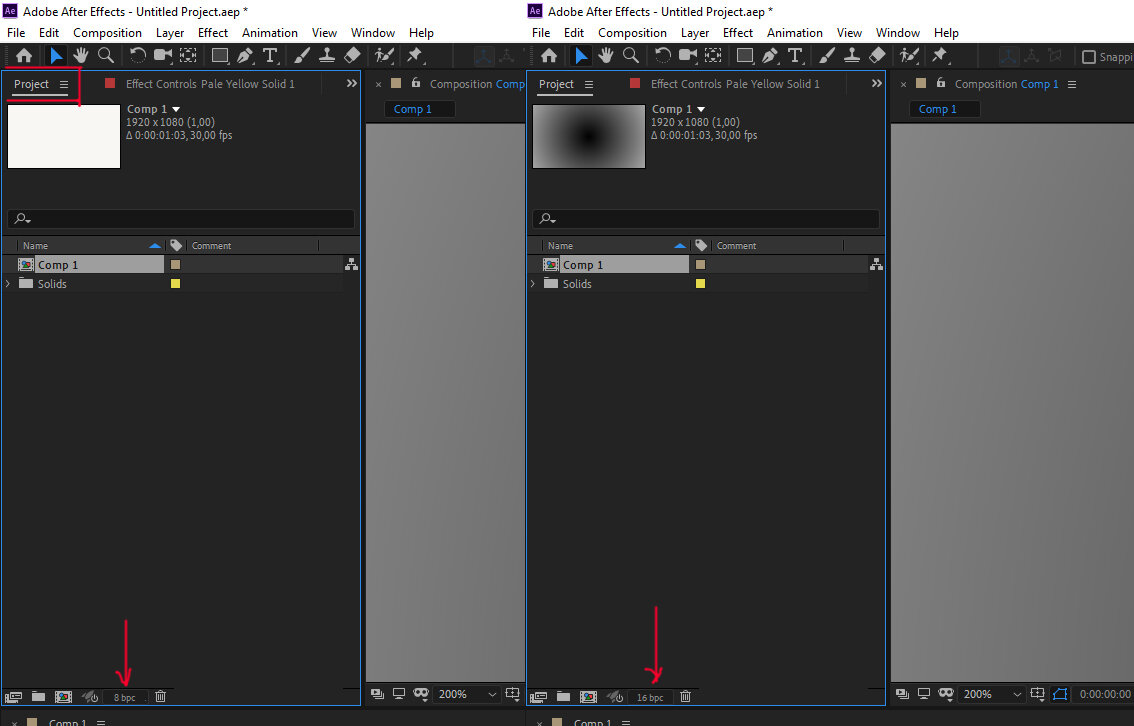Toggle mask and shape path visibility in the right viewer
Viewport: 1134px width, 726px height.
tap(1060, 694)
